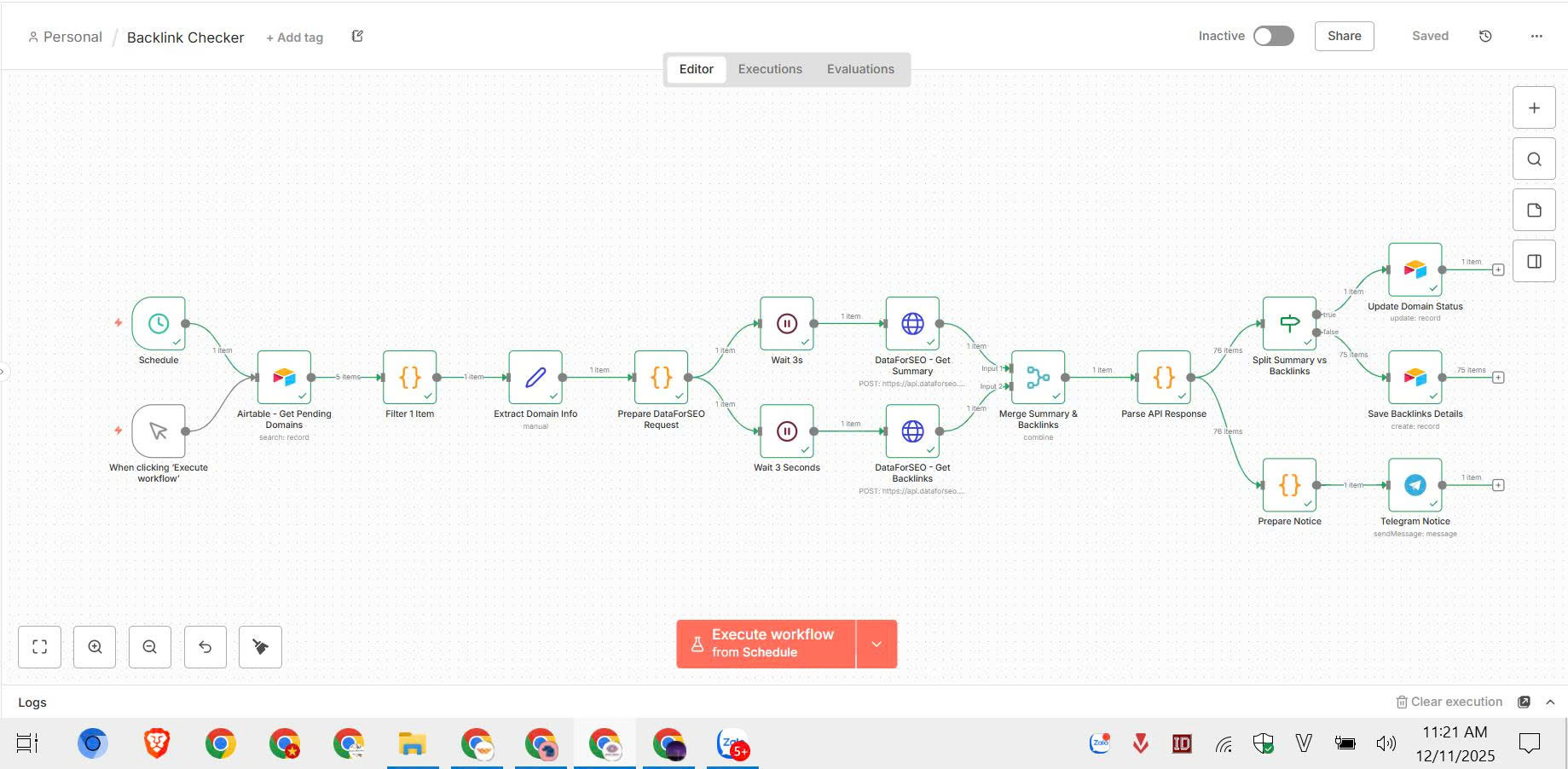Select the Telegram Notice node
The width and height of the screenshot is (1568, 769).
pos(1415,485)
